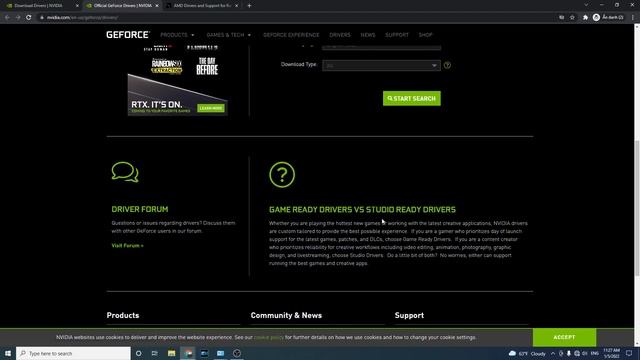This screenshot has height=360, width=640.
Task: Click the Community & News footer heading
Action: [x=286, y=316]
